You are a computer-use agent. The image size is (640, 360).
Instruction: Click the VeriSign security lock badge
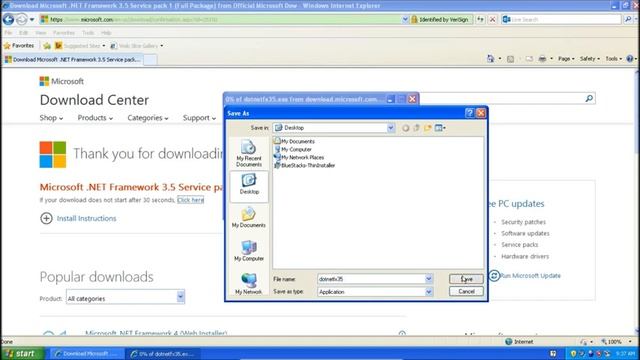(440, 19)
